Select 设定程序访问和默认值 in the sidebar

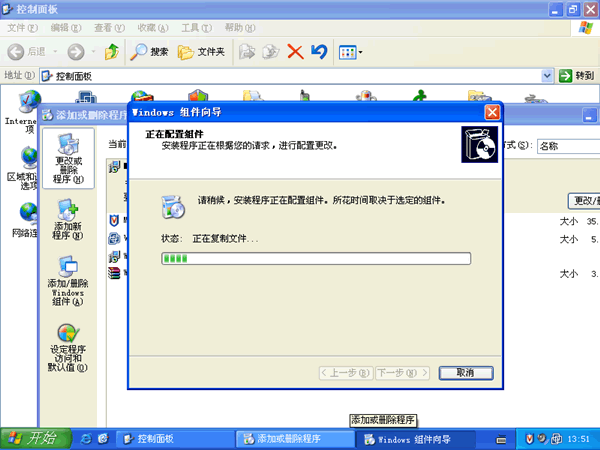[x=68, y=348]
